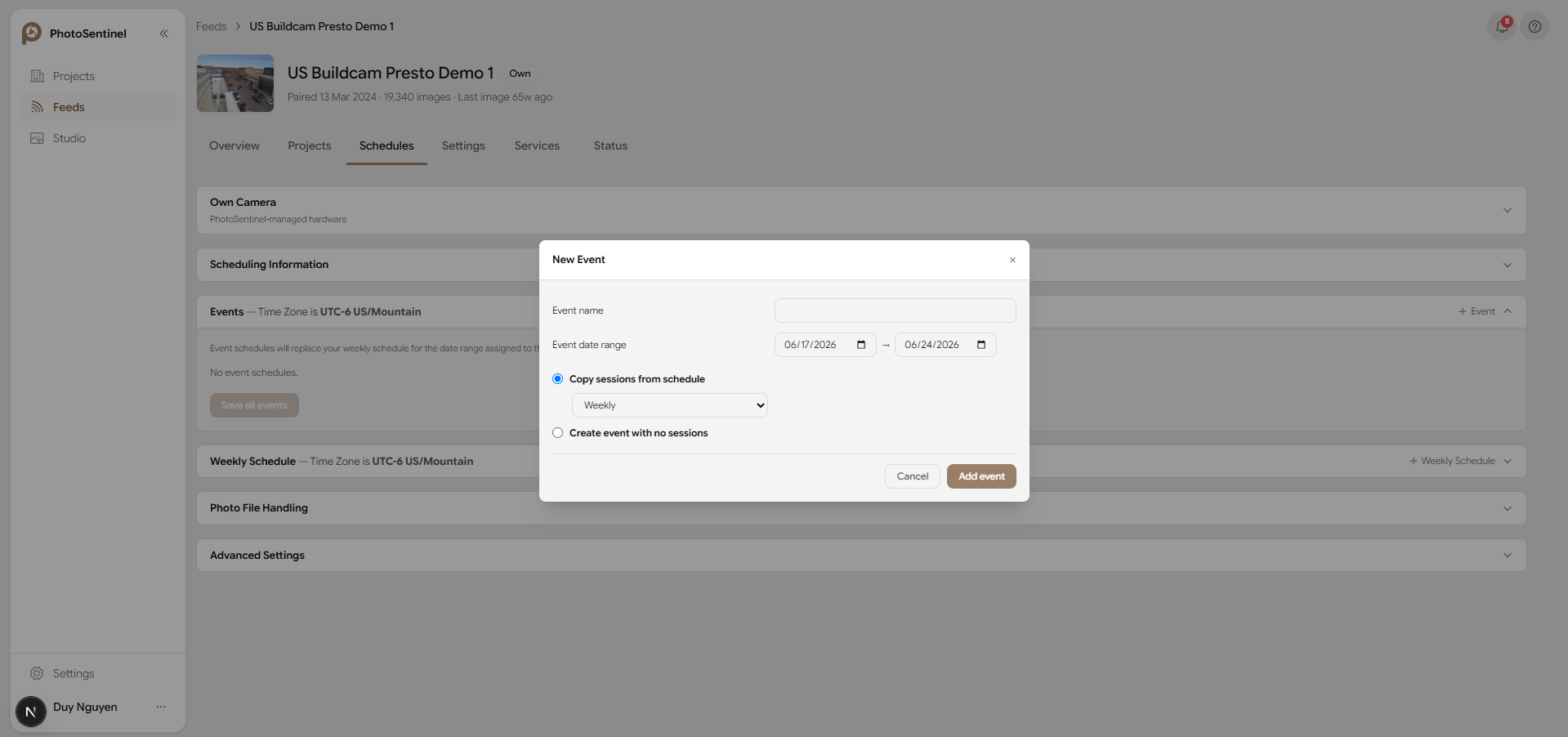Open Feeds in the sidebar
This screenshot has height=737, width=1568.
pyautogui.click(x=97, y=107)
